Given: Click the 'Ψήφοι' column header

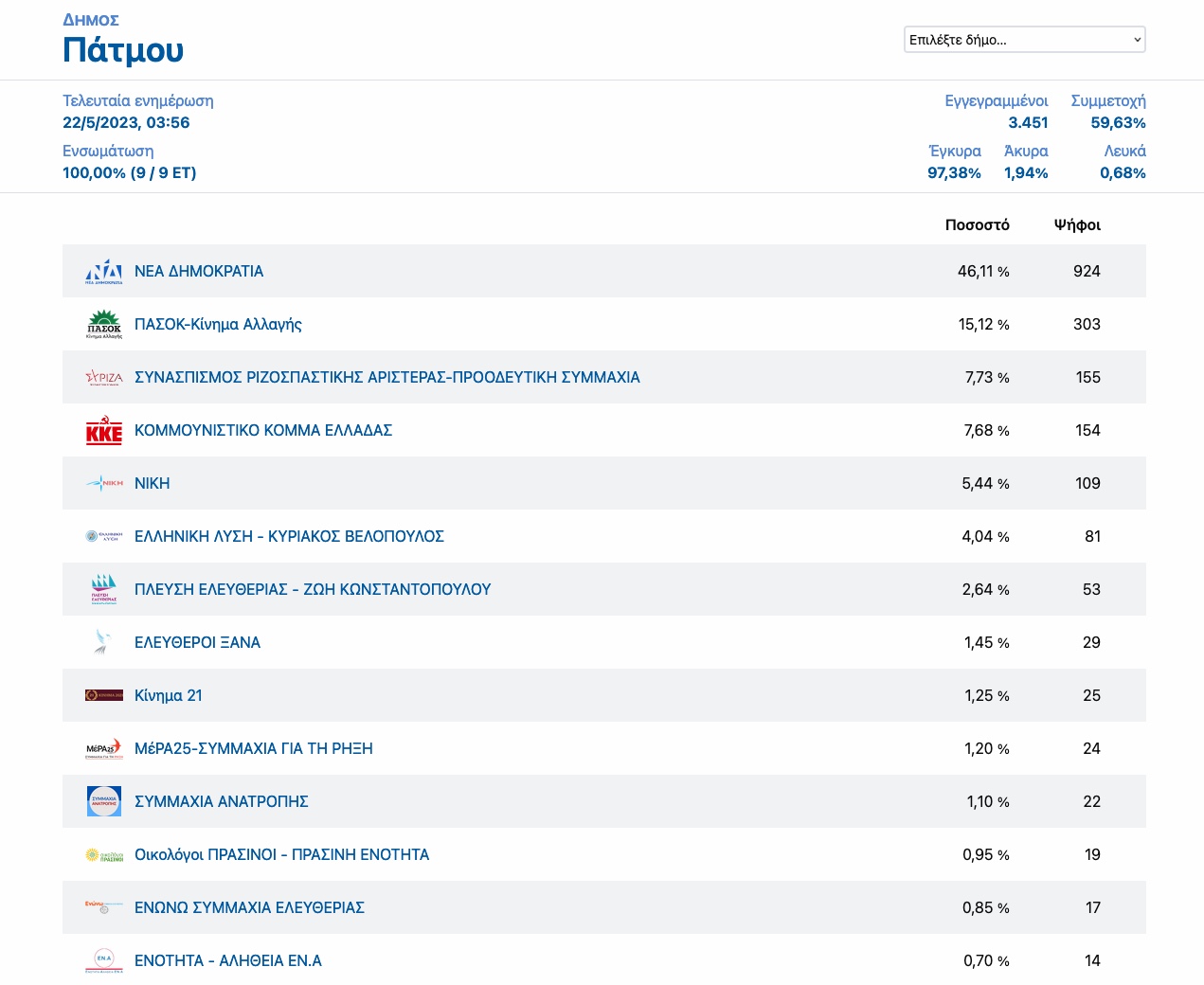Looking at the screenshot, I should pyautogui.click(x=1077, y=224).
